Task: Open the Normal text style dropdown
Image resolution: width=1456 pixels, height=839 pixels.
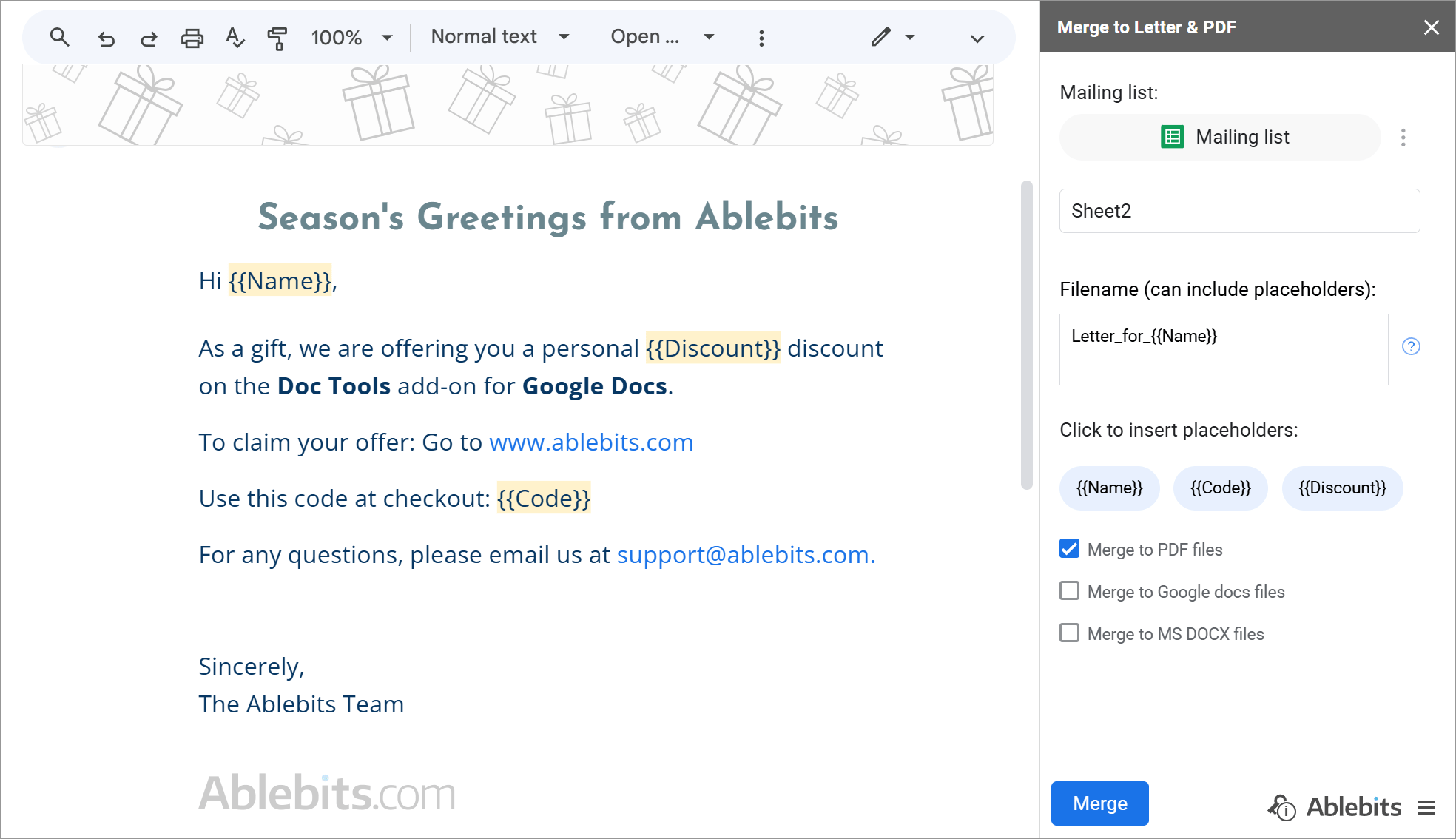Action: coord(500,37)
